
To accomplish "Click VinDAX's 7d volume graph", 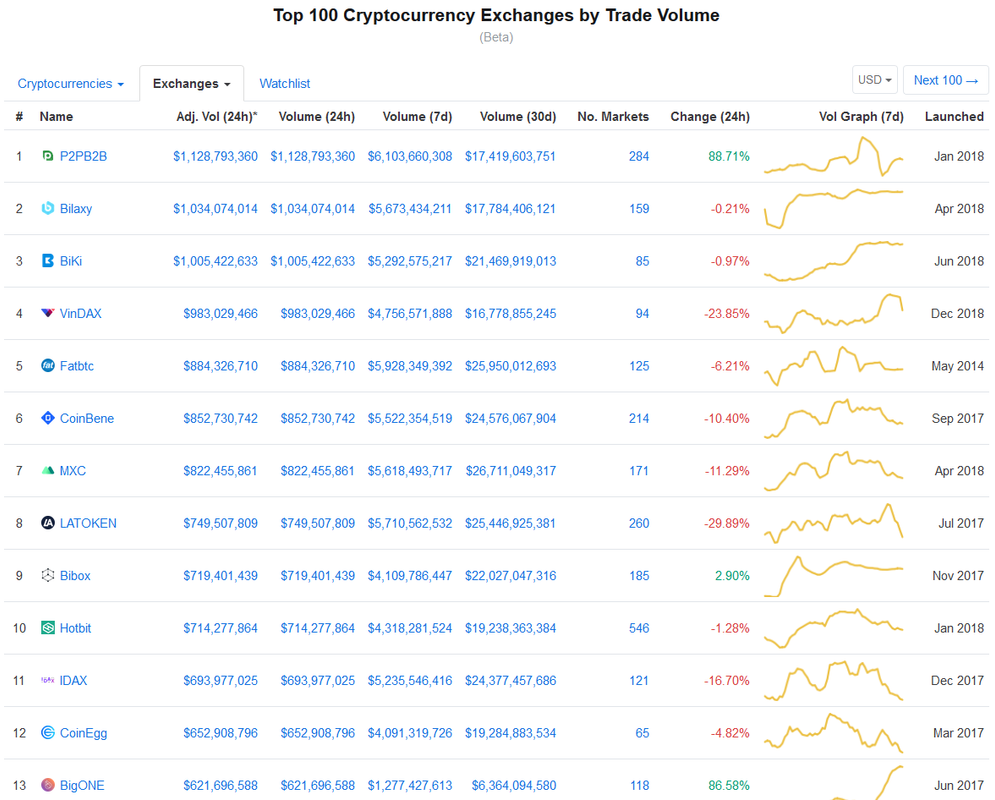I will [833, 313].
